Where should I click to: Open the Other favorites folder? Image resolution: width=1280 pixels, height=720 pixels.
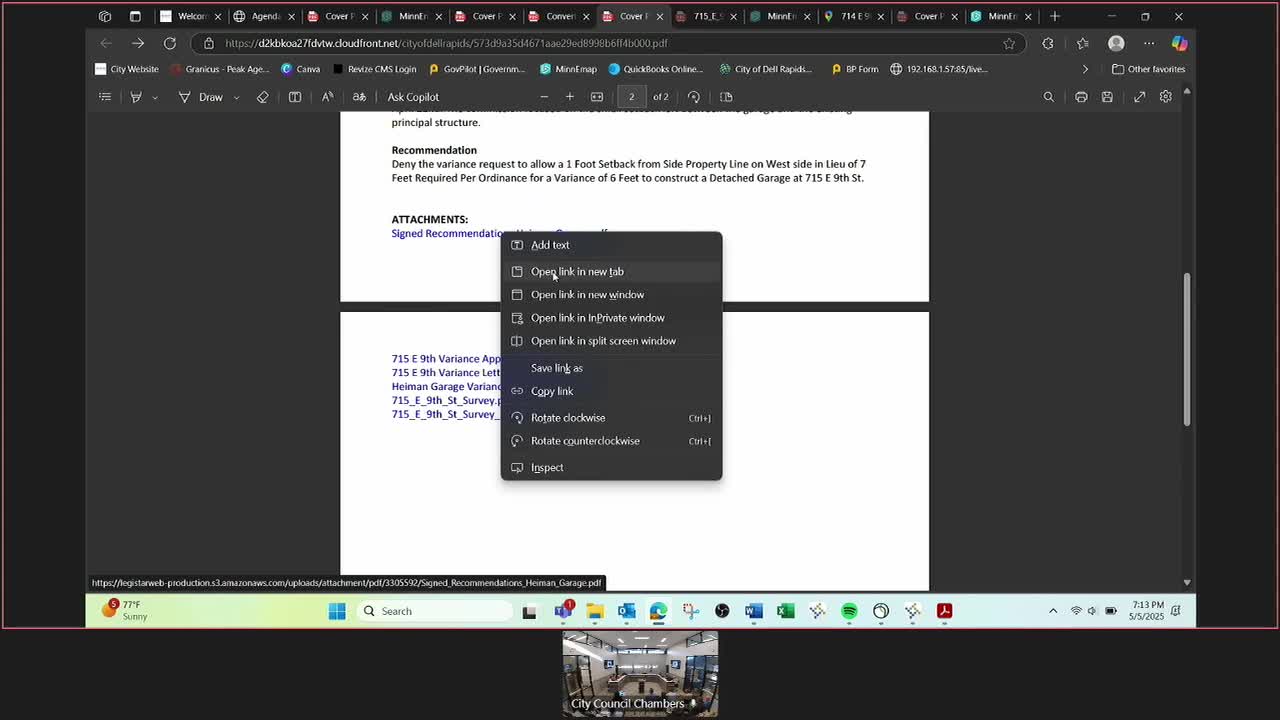point(1148,69)
